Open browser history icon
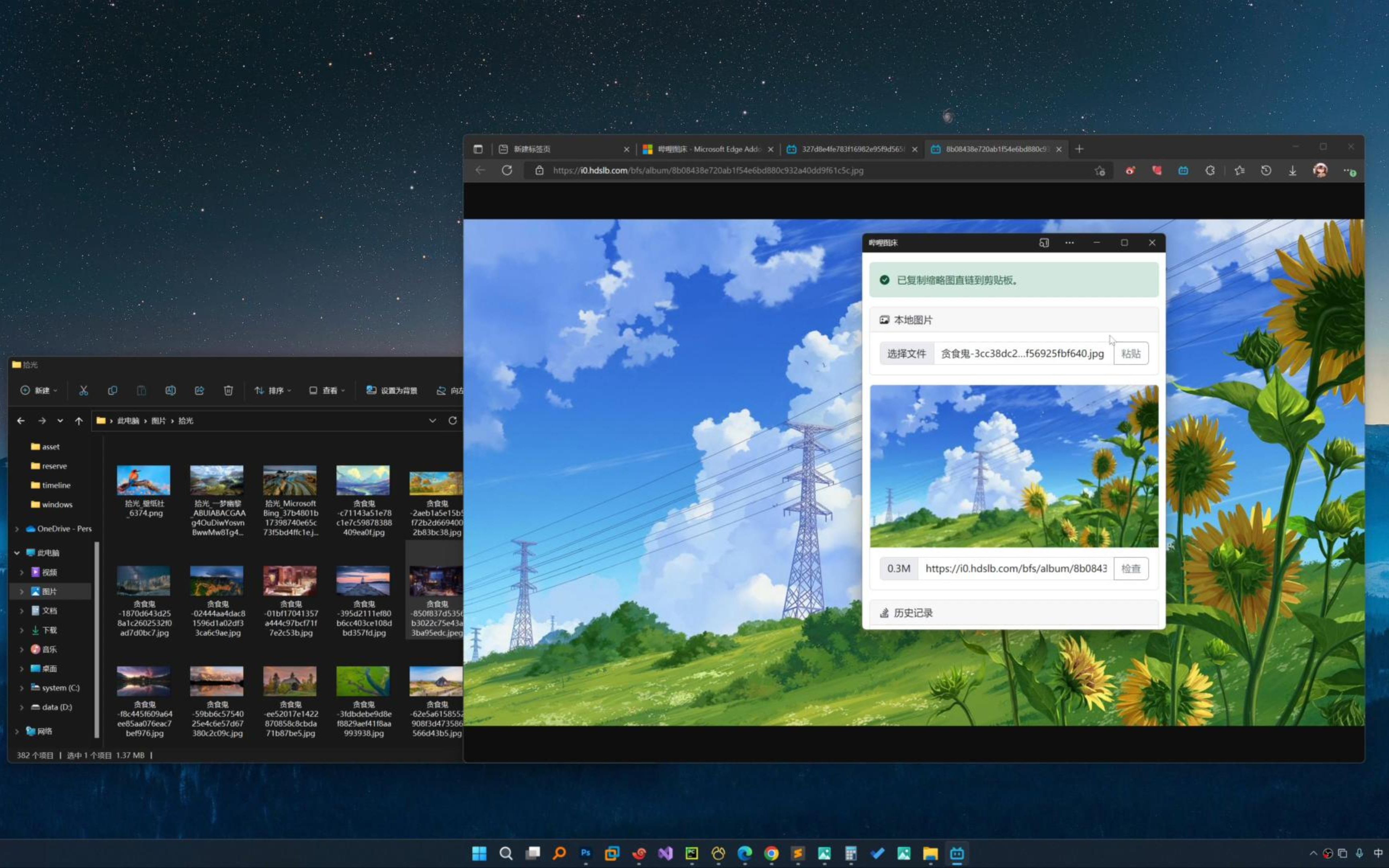 point(1266,170)
